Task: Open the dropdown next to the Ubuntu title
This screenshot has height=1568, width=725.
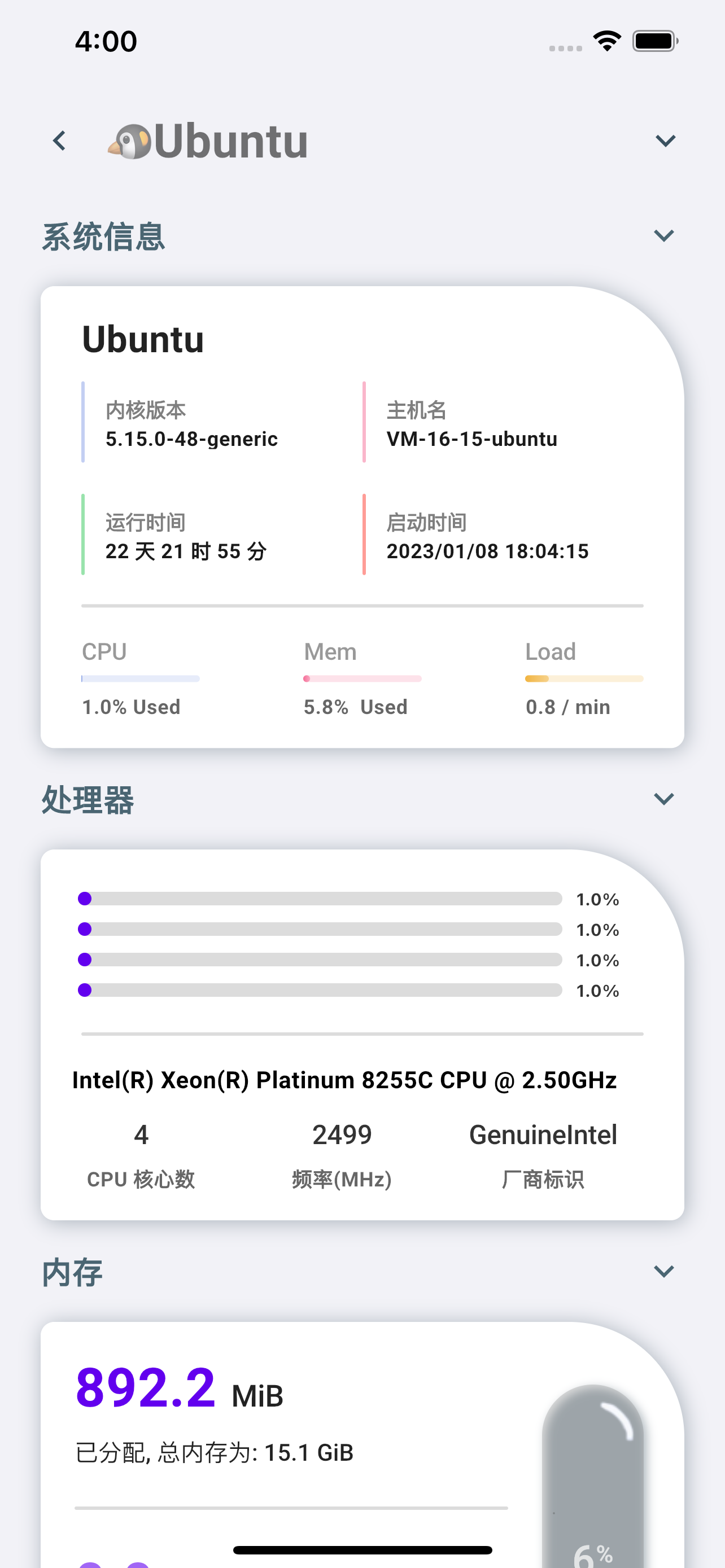Action: [665, 140]
